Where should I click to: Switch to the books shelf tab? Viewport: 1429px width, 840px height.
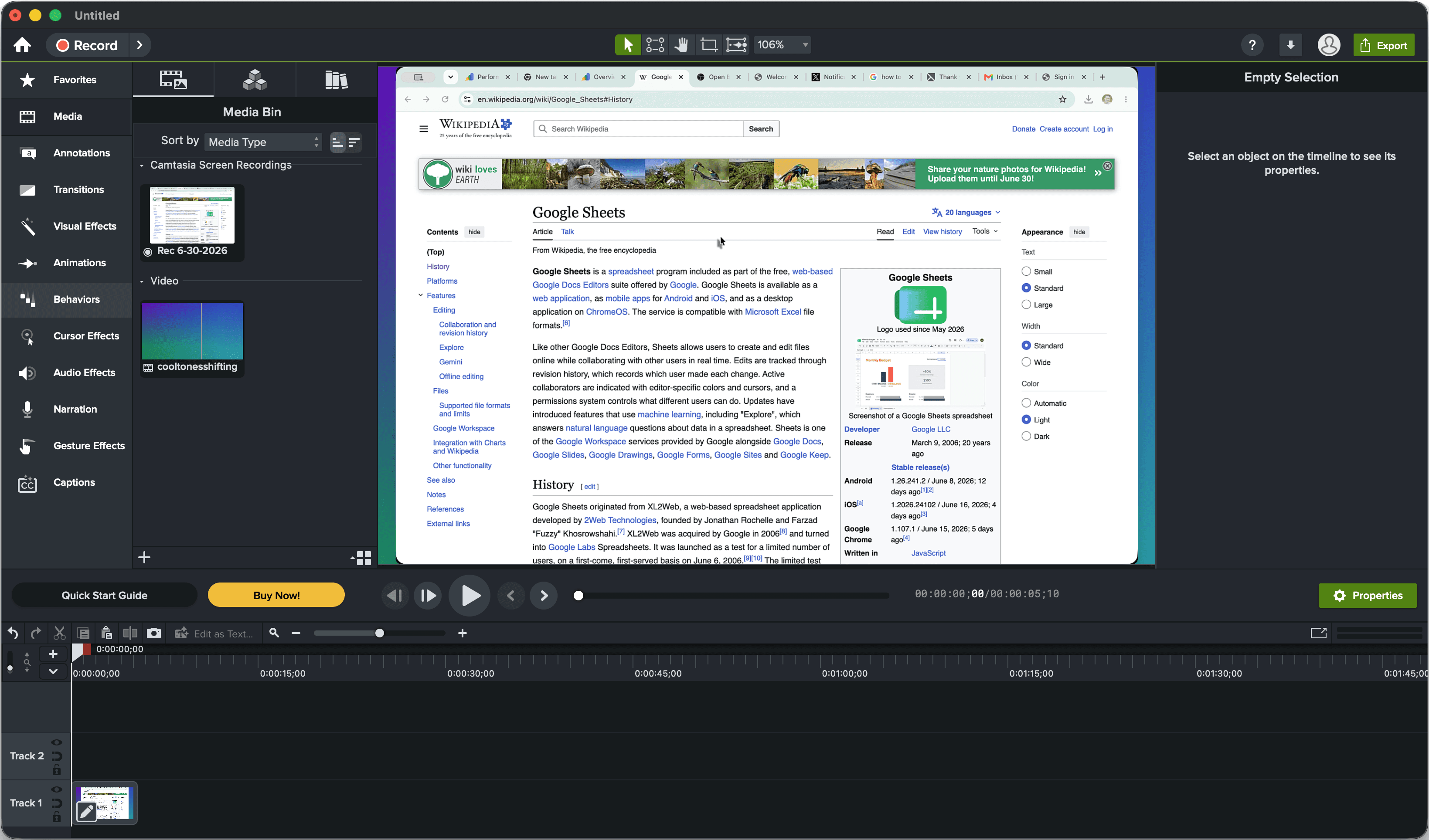click(x=336, y=80)
